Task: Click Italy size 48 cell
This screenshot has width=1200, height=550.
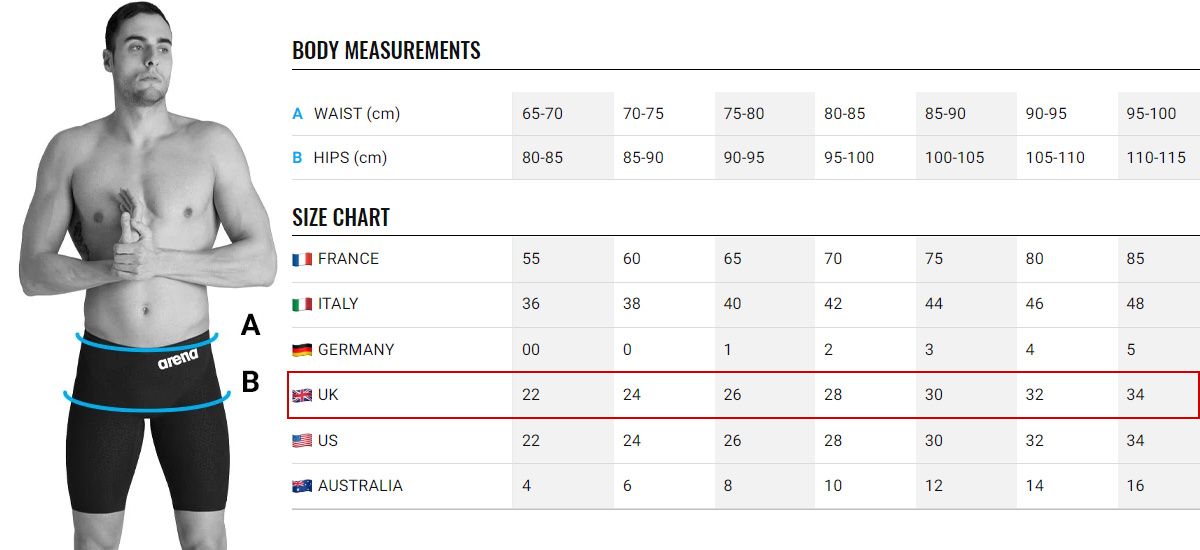Action: [x=1135, y=304]
